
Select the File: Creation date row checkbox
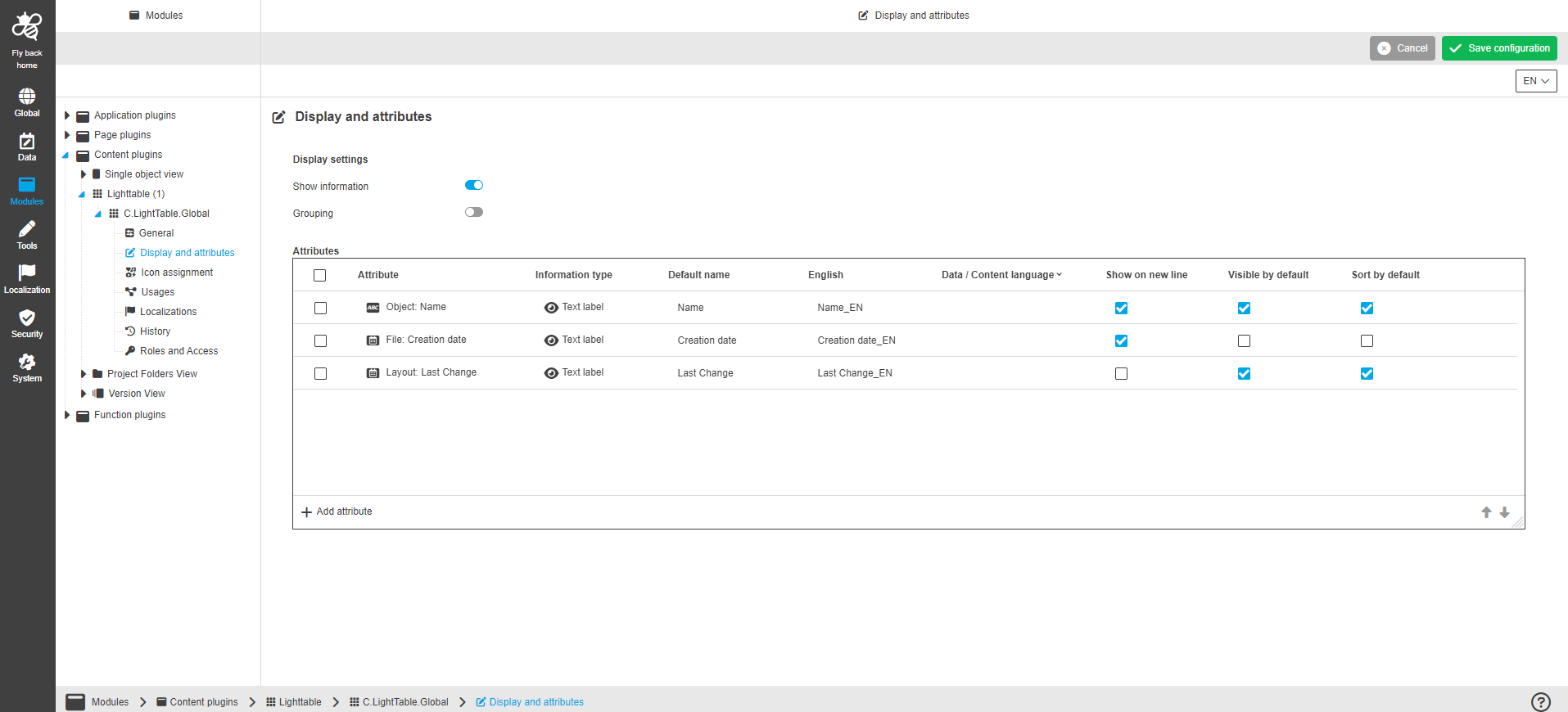(320, 340)
